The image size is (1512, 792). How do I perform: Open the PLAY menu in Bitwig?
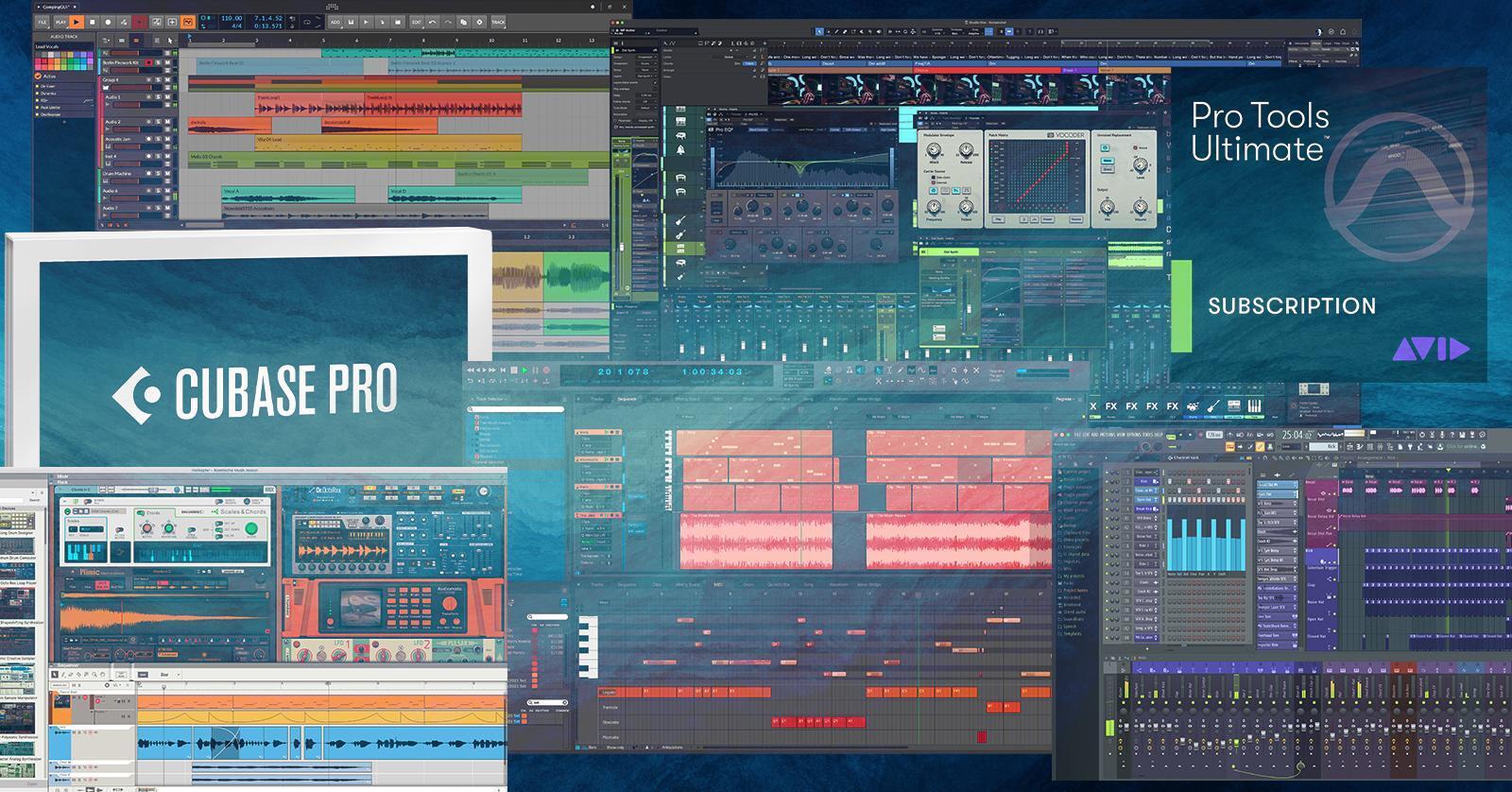(60, 22)
